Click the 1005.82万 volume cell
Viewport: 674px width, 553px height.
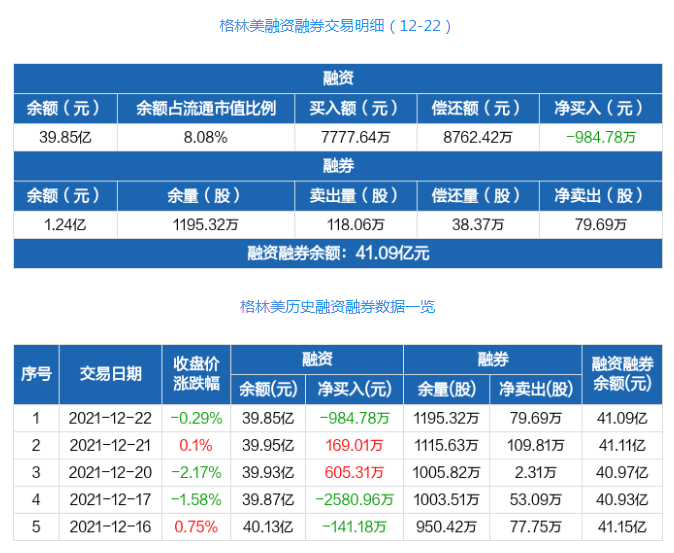point(446,473)
